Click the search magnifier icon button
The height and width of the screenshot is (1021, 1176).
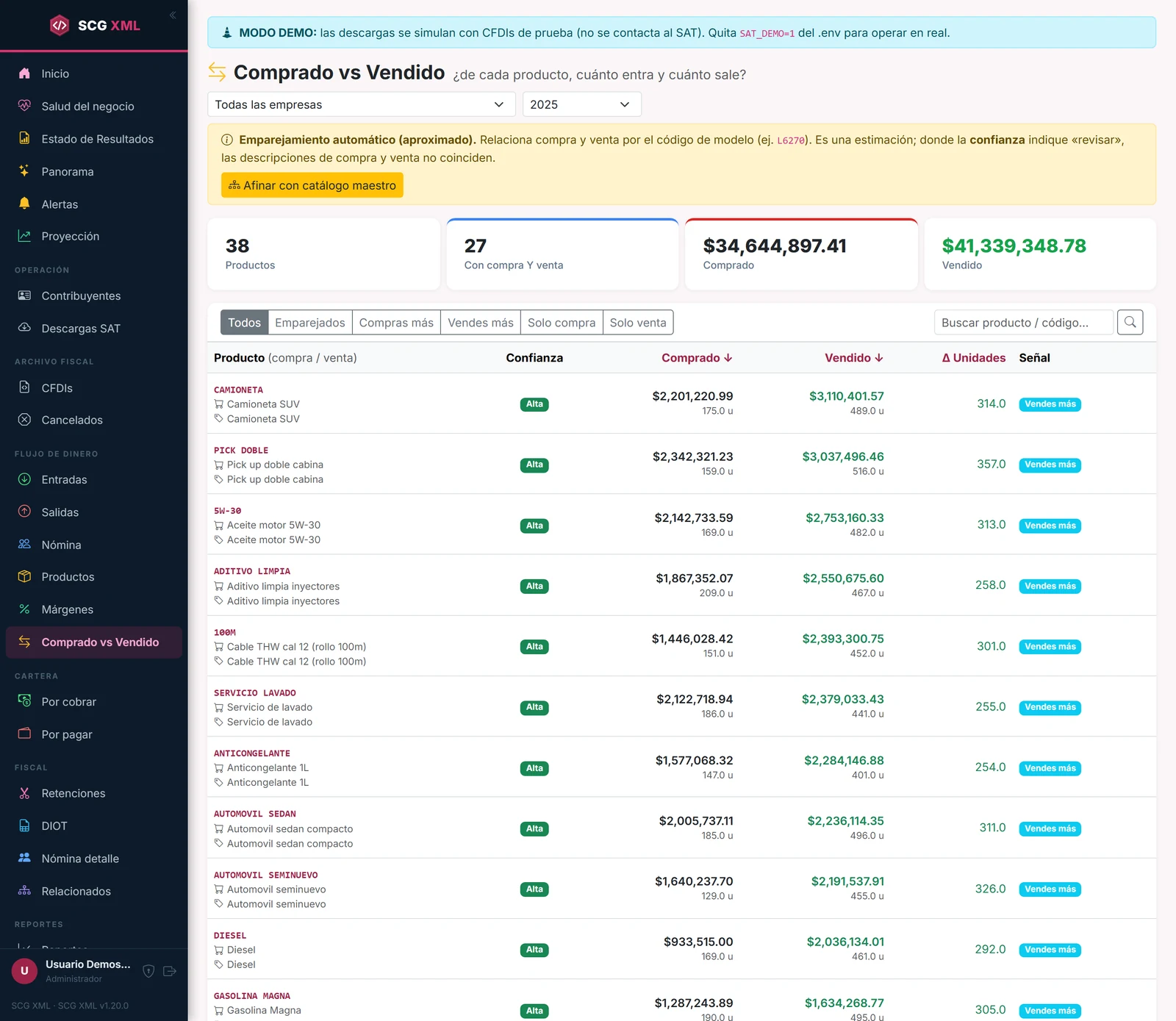(x=1130, y=322)
